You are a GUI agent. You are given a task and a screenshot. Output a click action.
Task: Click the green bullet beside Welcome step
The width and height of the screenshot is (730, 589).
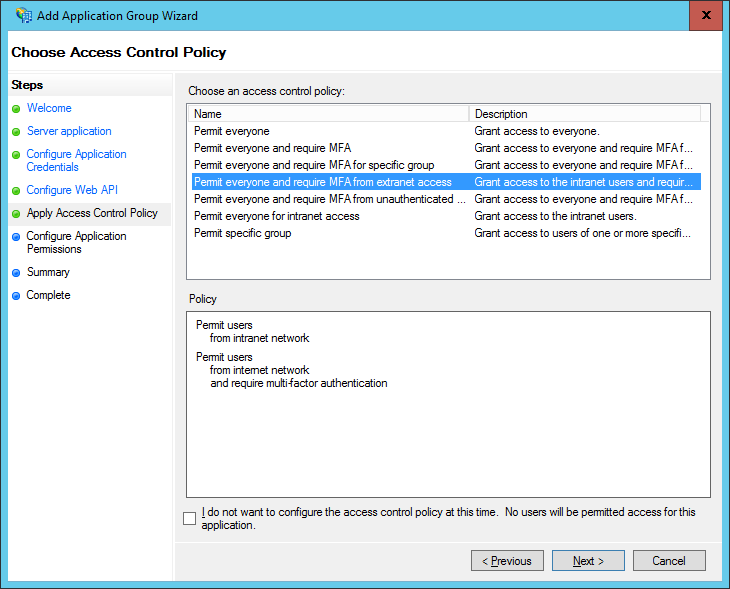(x=16, y=109)
